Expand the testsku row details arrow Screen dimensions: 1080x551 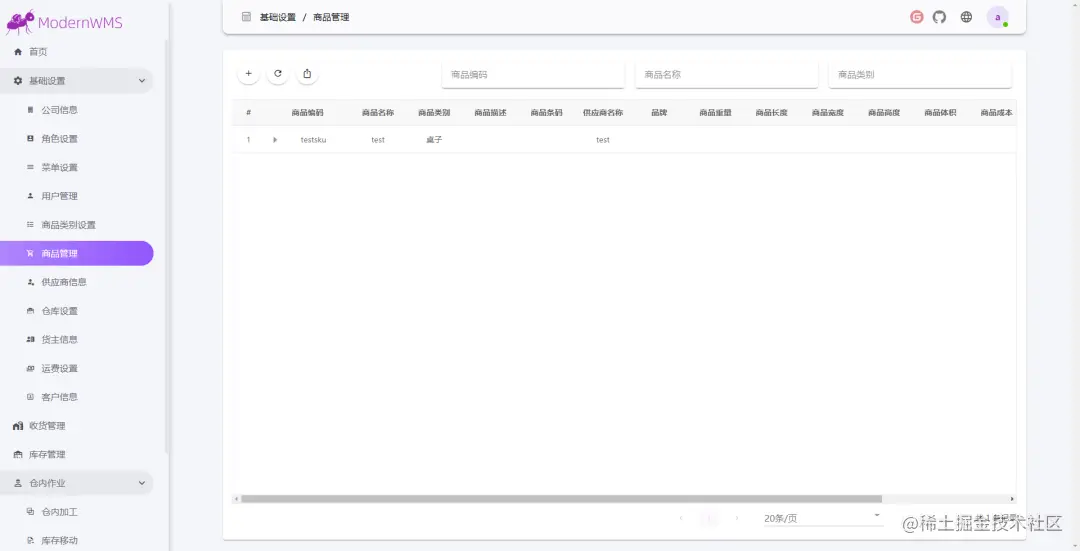(275, 140)
